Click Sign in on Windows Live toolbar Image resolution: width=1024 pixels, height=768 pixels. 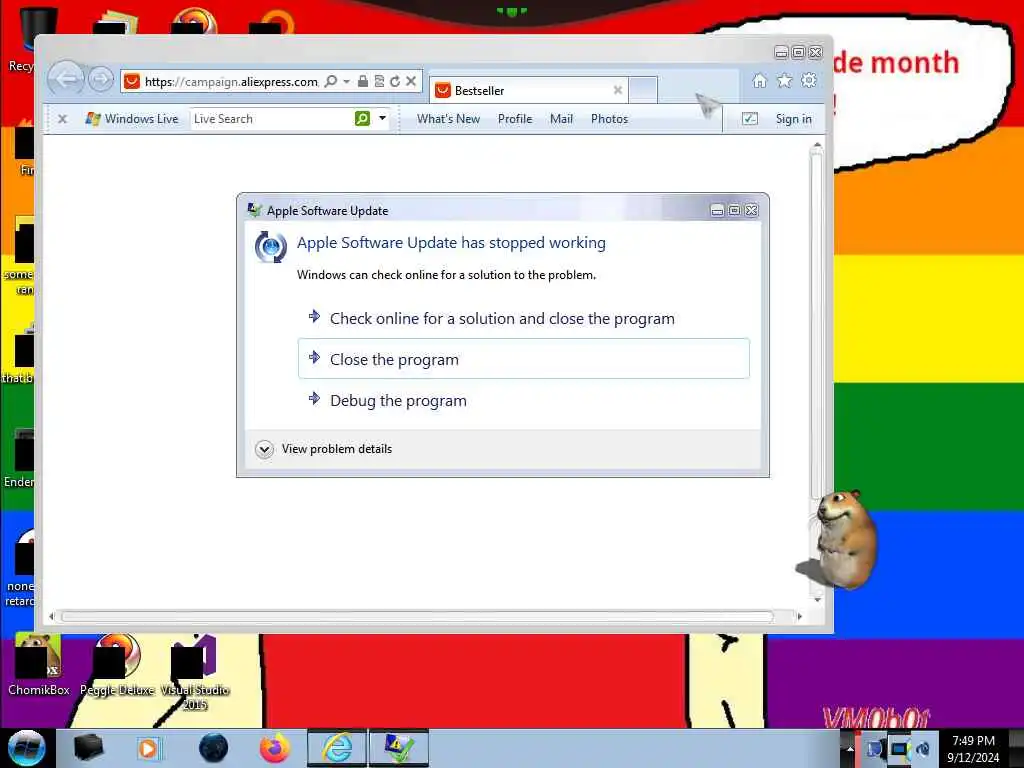[x=793, y=119]
